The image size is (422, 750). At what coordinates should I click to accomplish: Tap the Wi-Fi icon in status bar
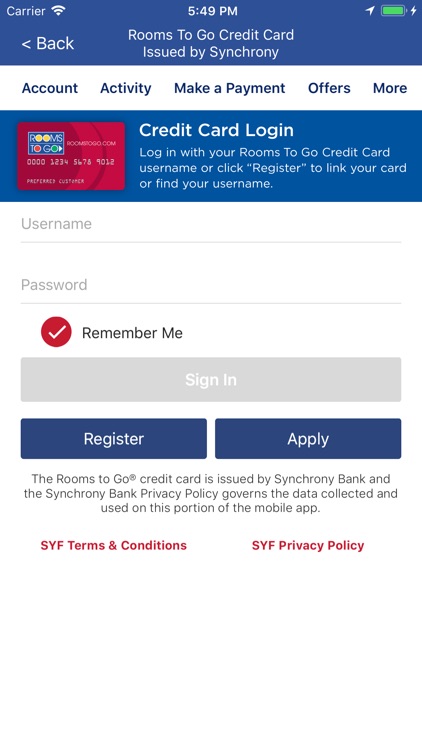click(59, 11)
